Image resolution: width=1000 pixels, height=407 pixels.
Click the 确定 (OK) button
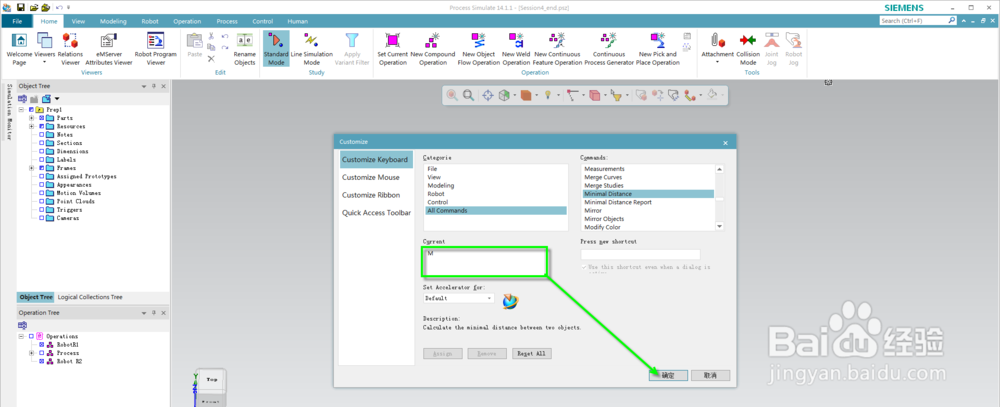pyautogui.click(x=668, y=376)
